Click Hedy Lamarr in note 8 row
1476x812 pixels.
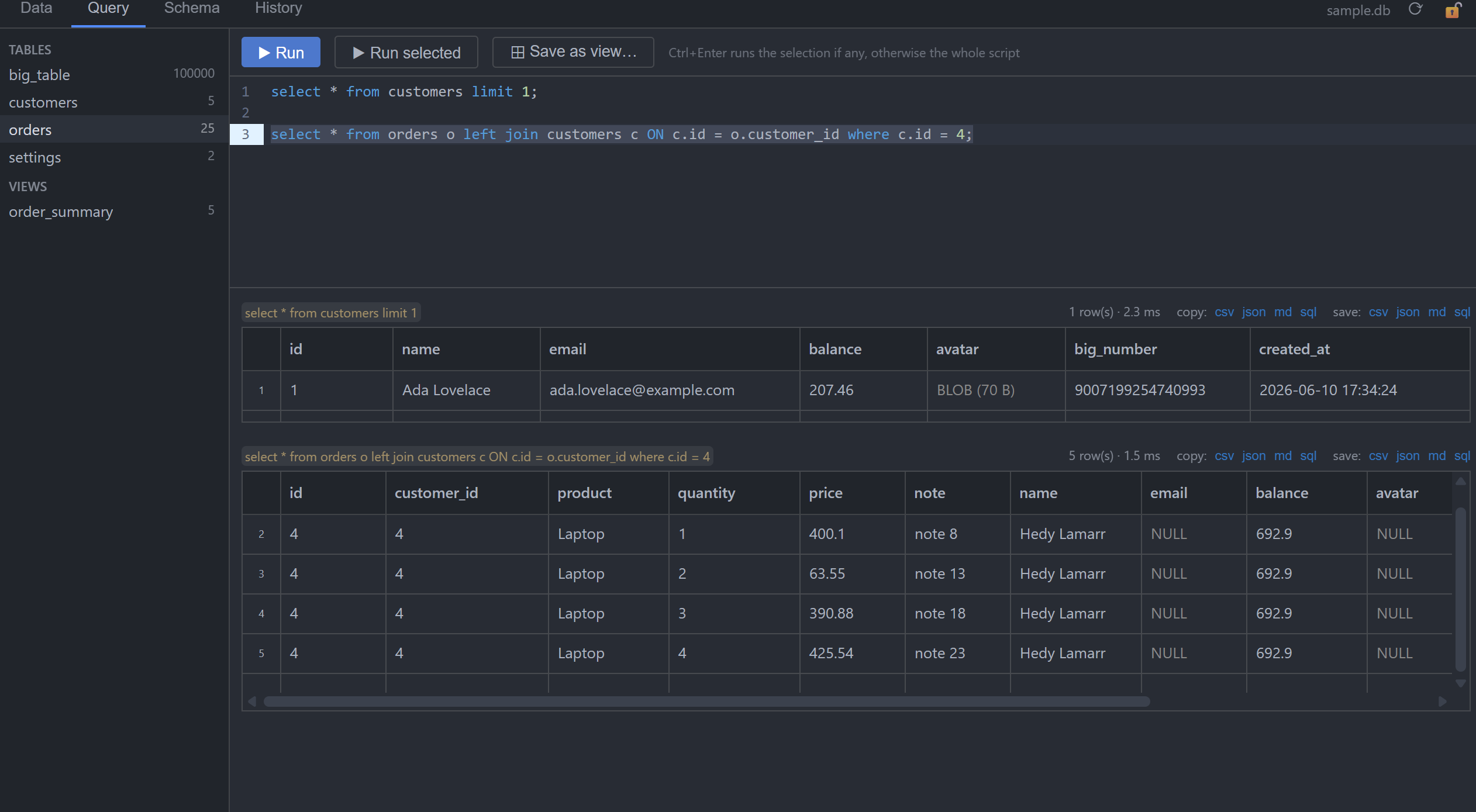[1075, 534]
